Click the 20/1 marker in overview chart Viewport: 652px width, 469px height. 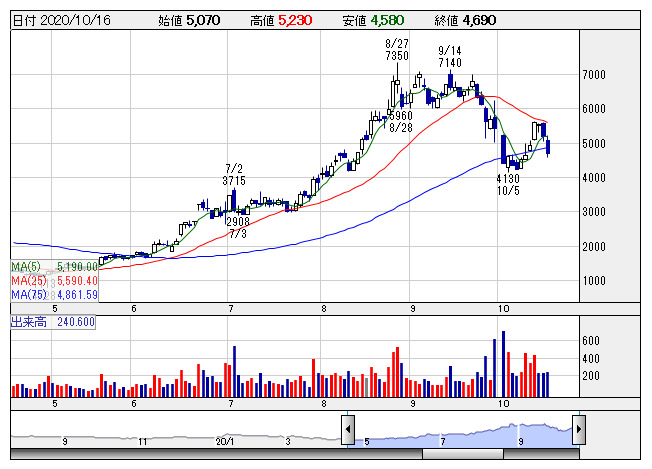pyautogui.click(x=225, y=442)
